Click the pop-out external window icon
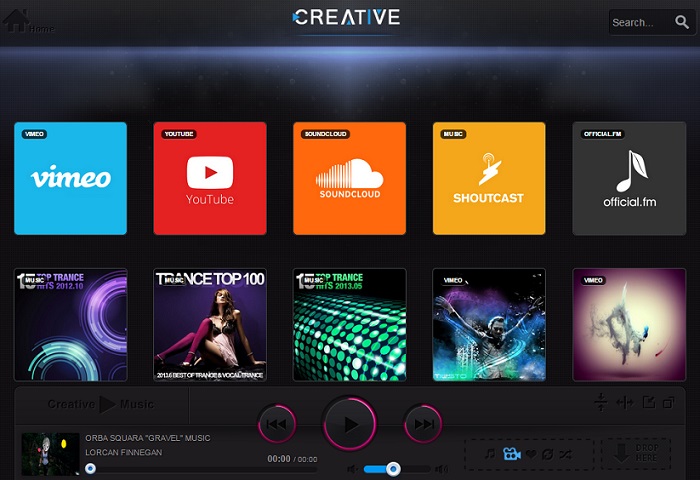Viewport: 700px width, 480px height. click(649, 402)
